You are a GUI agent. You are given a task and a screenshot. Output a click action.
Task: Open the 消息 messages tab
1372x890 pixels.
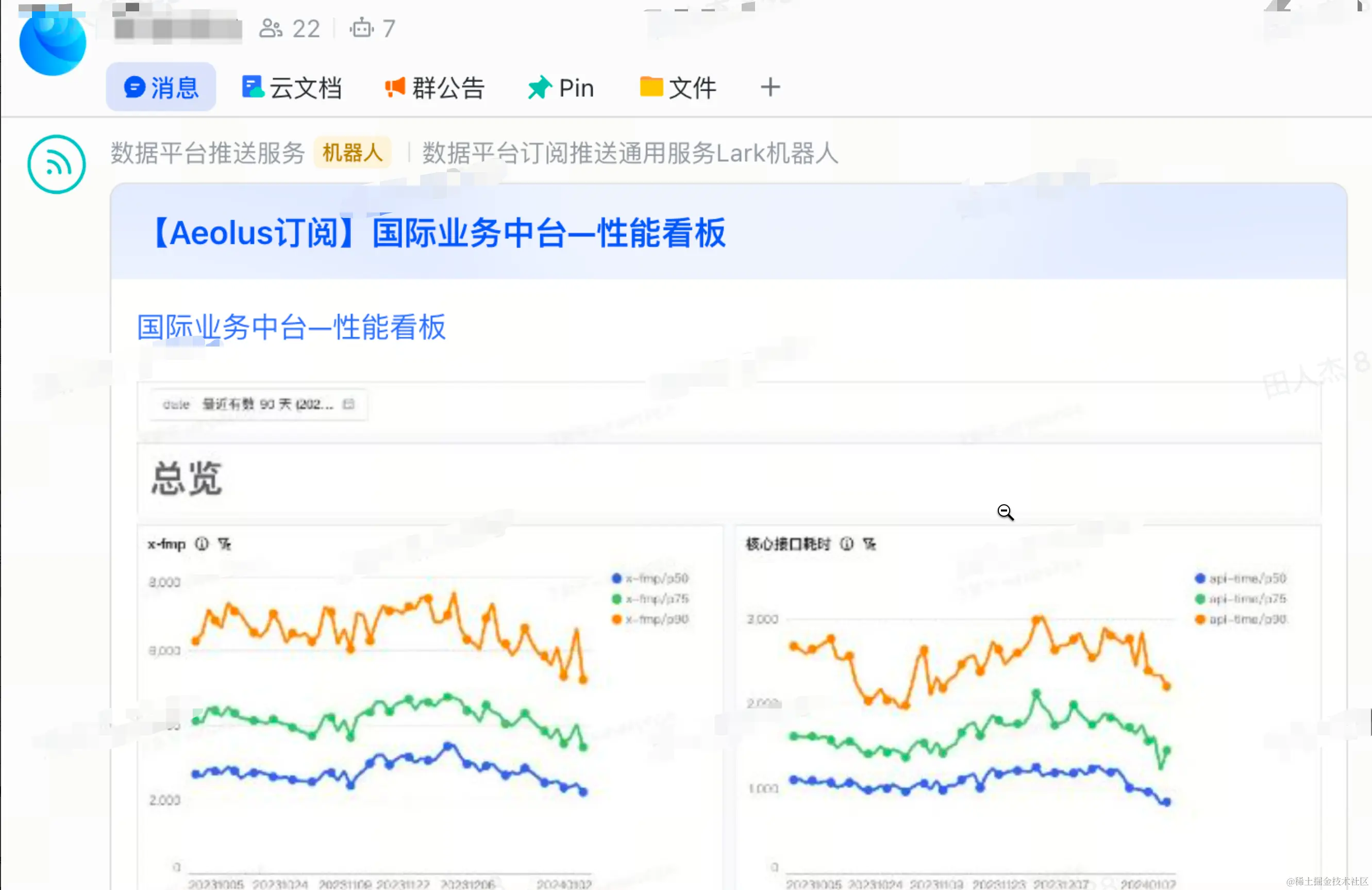pos(161,88)
